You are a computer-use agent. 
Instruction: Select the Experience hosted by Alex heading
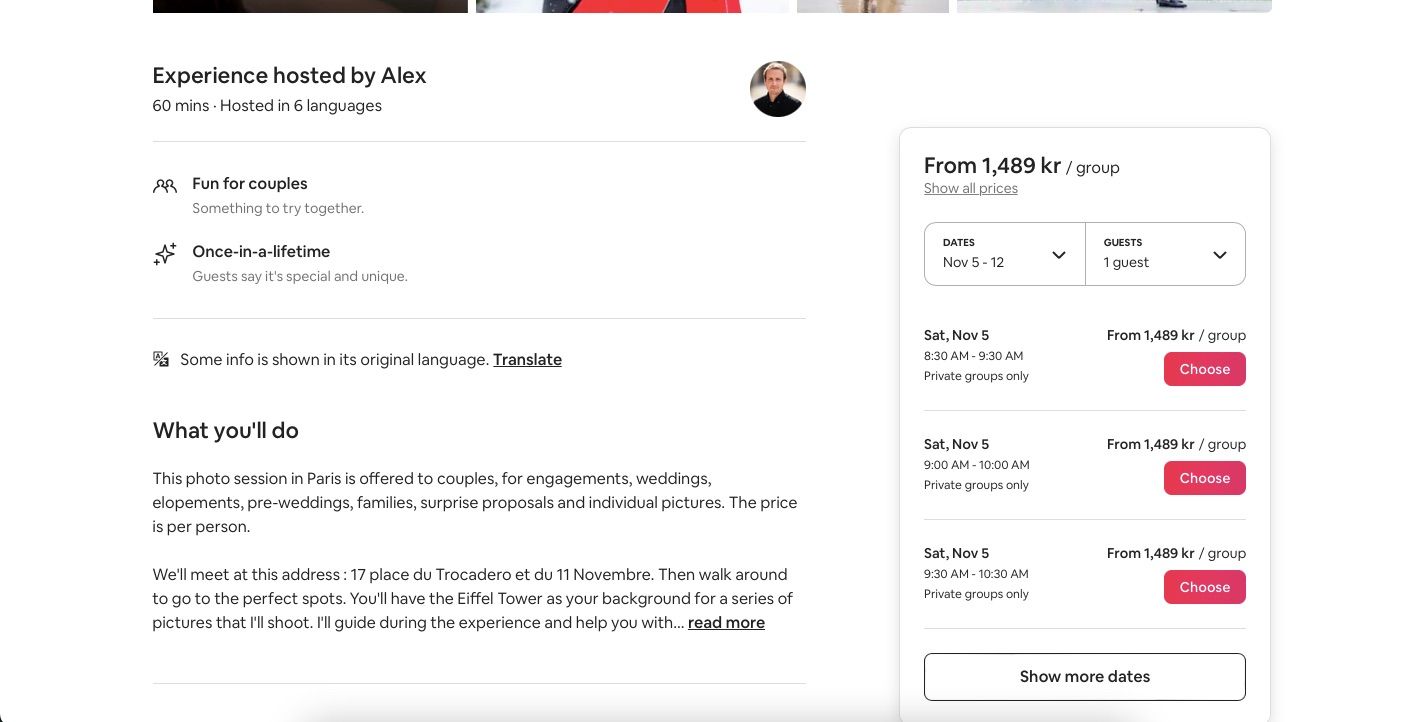(289, 75)
